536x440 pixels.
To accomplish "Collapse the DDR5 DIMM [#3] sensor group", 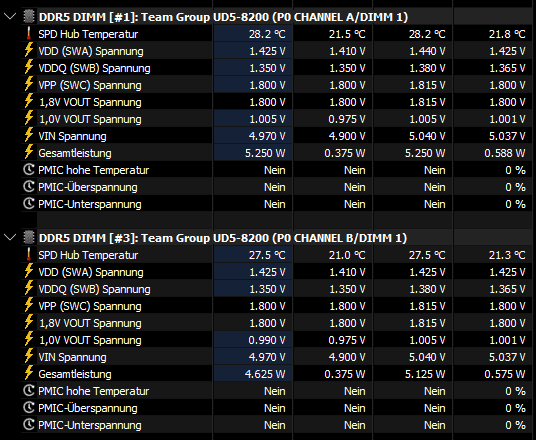I will click(x=10, y=237).
